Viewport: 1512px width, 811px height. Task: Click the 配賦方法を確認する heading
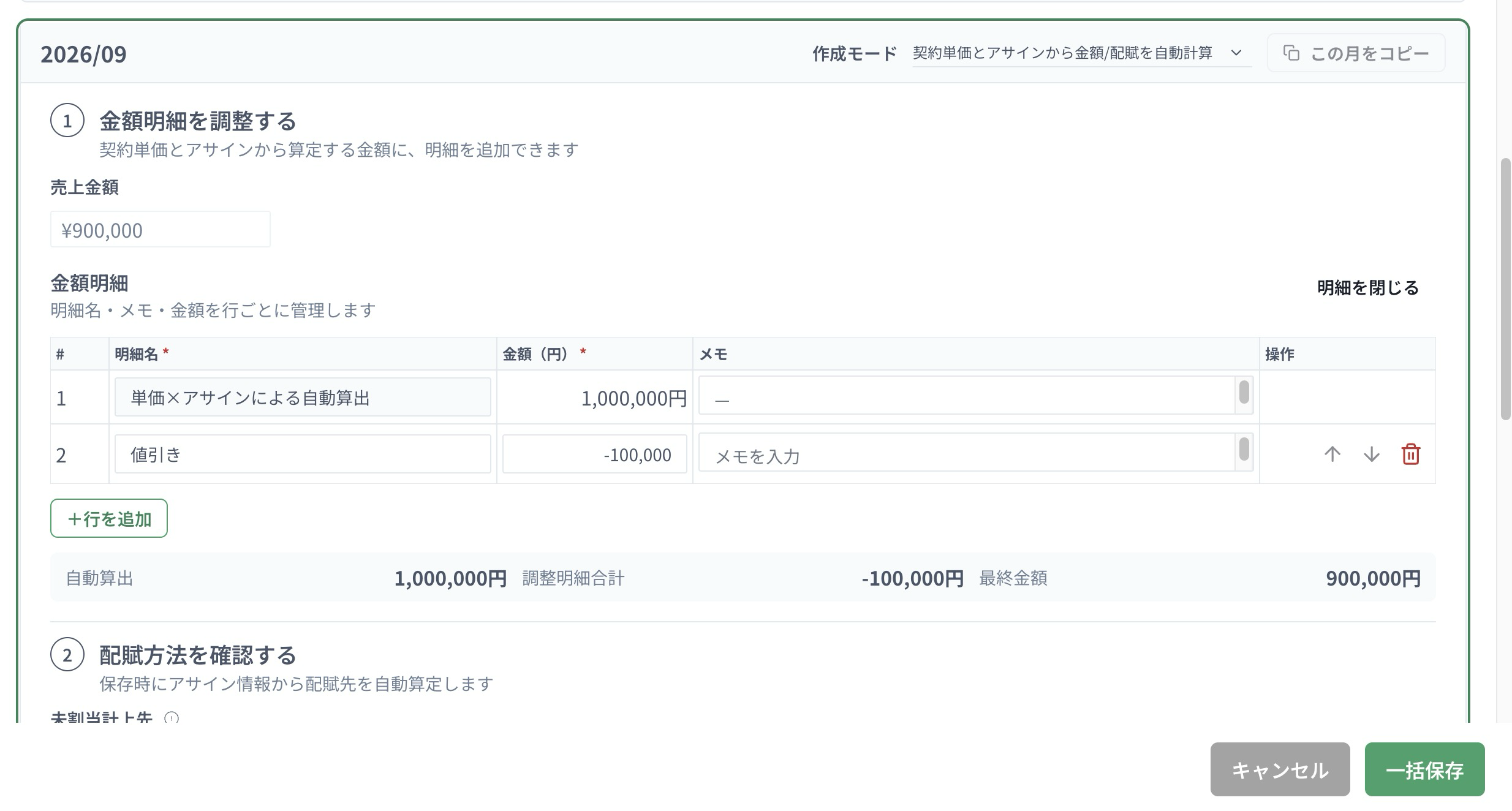point(197,655)
